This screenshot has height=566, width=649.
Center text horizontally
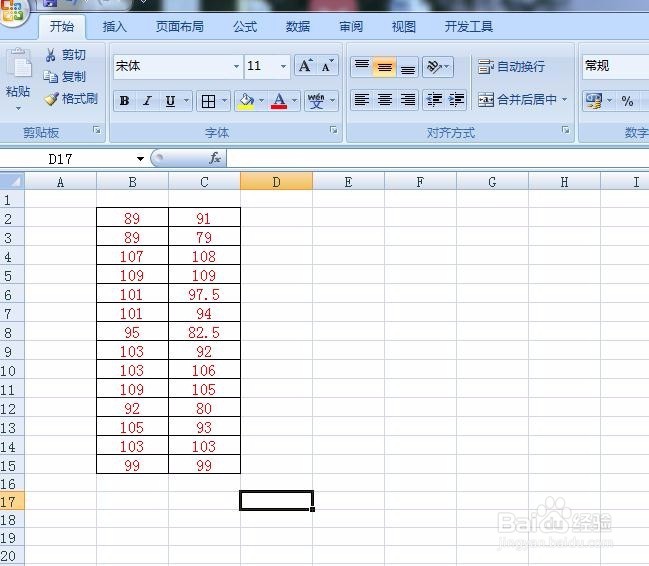385,100
